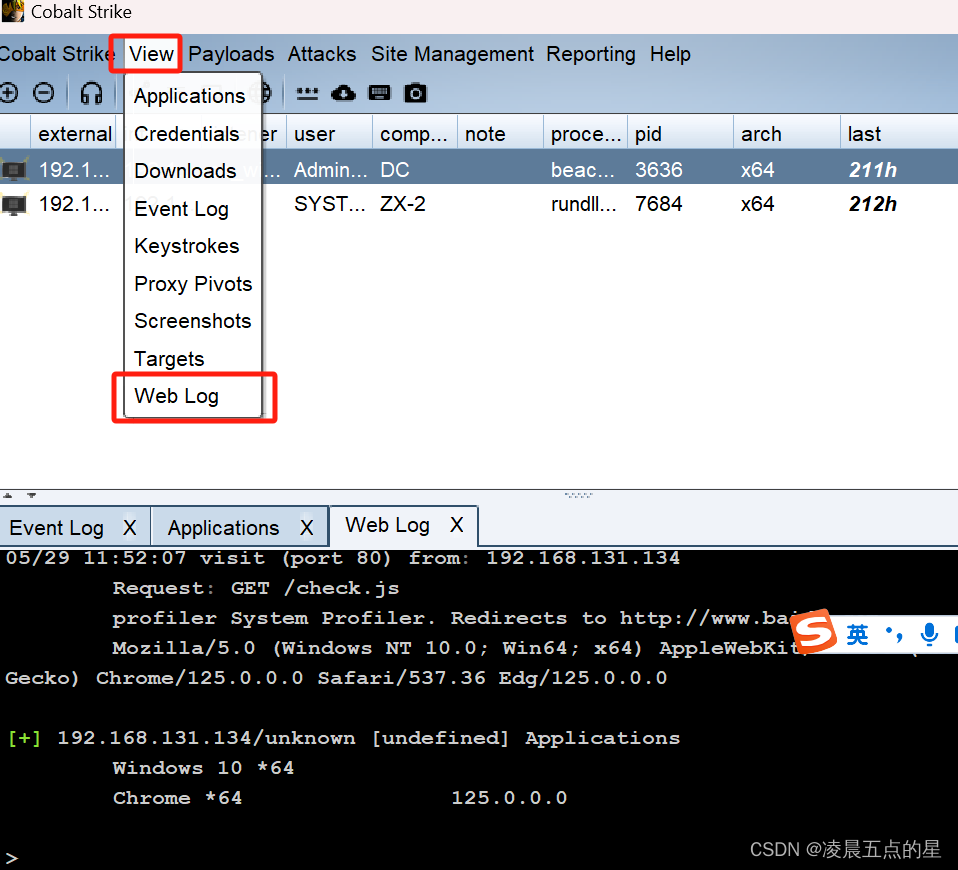This screenshot has height=870, width=958.
Task: Click the microphone icon in IME bar
Action: click(x=929, y=635)
